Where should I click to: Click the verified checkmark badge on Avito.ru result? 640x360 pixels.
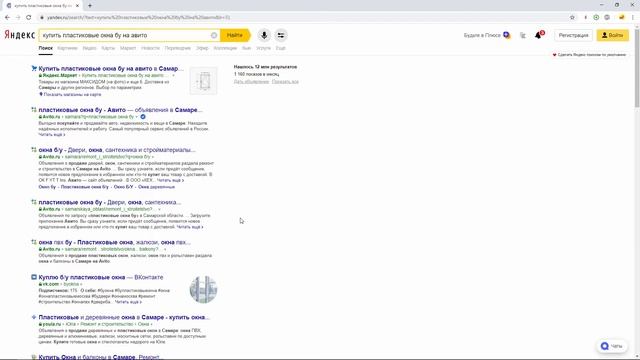pos(143,117)
